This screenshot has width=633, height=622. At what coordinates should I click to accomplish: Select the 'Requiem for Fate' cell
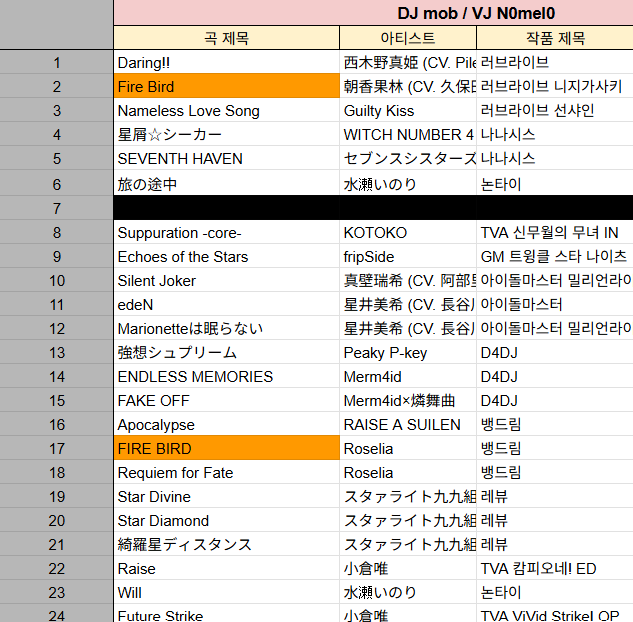tap(226, 473)
